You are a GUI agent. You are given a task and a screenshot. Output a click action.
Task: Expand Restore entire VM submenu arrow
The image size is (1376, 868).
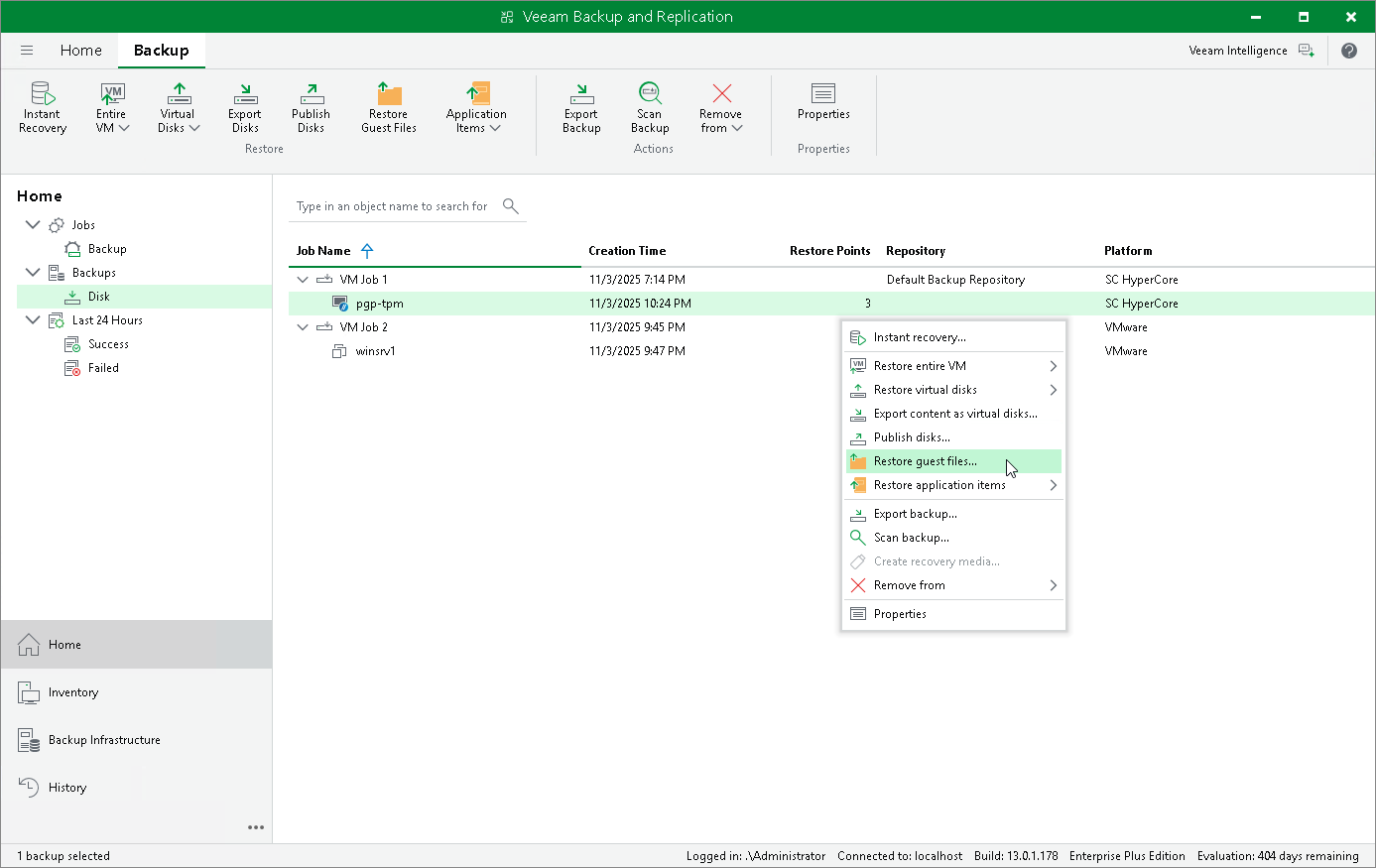coord(1054,366)
